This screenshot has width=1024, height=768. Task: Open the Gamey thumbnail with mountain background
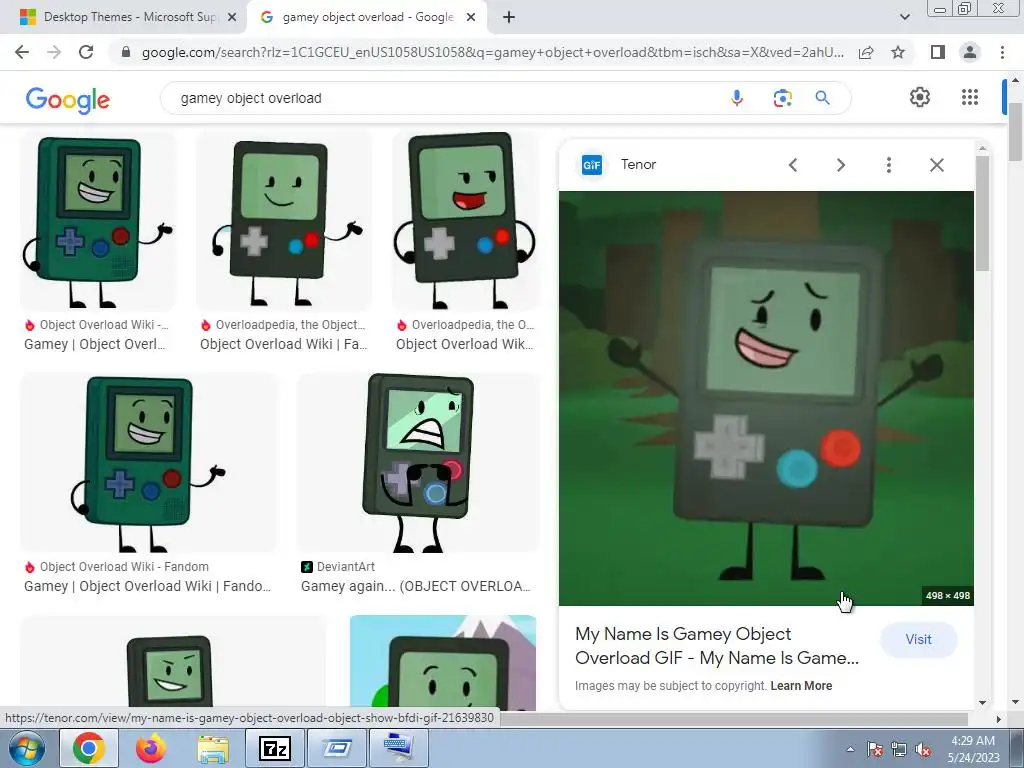443,663
